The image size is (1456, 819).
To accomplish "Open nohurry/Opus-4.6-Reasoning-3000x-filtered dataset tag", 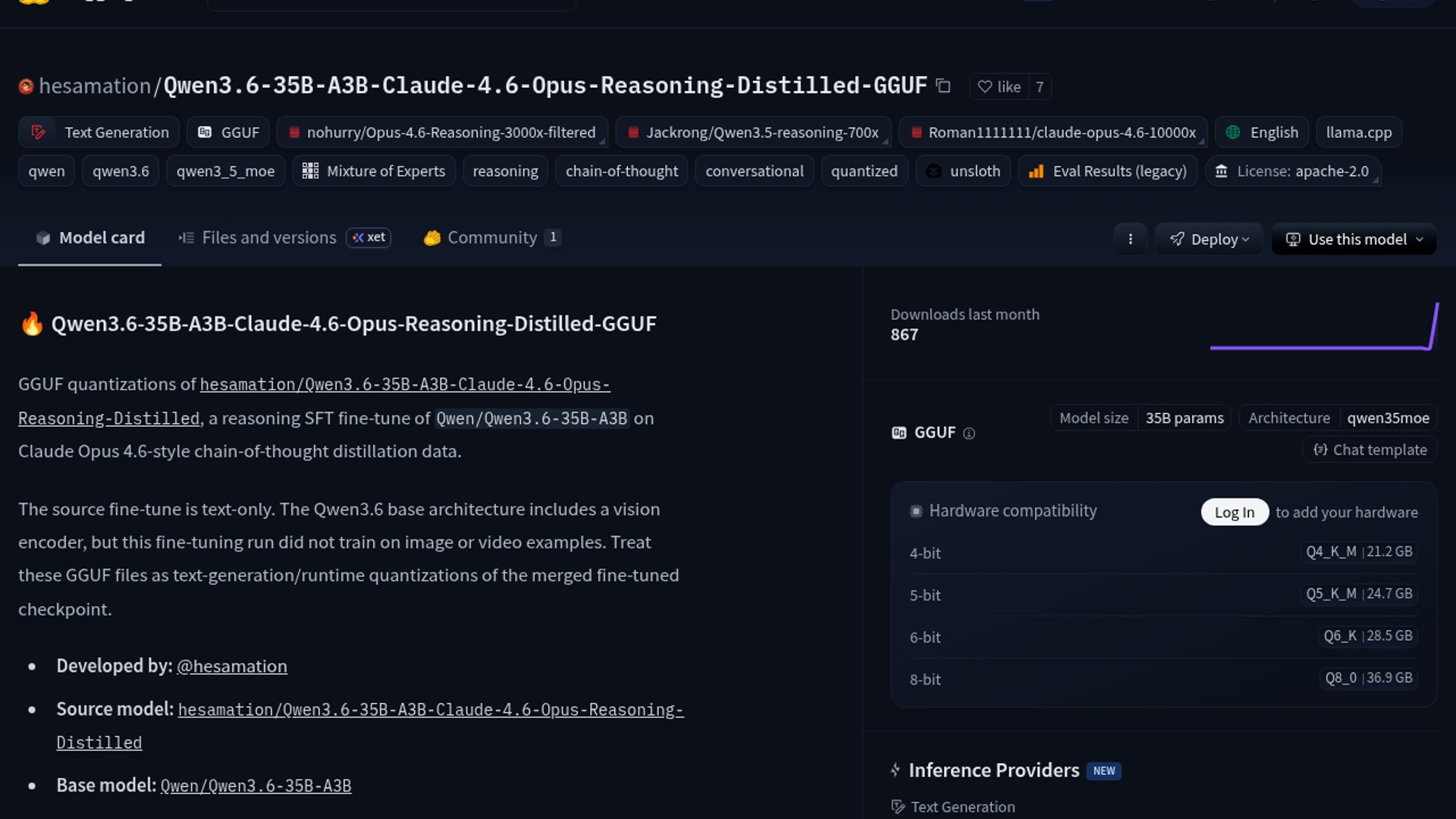I will pos(442,133).
